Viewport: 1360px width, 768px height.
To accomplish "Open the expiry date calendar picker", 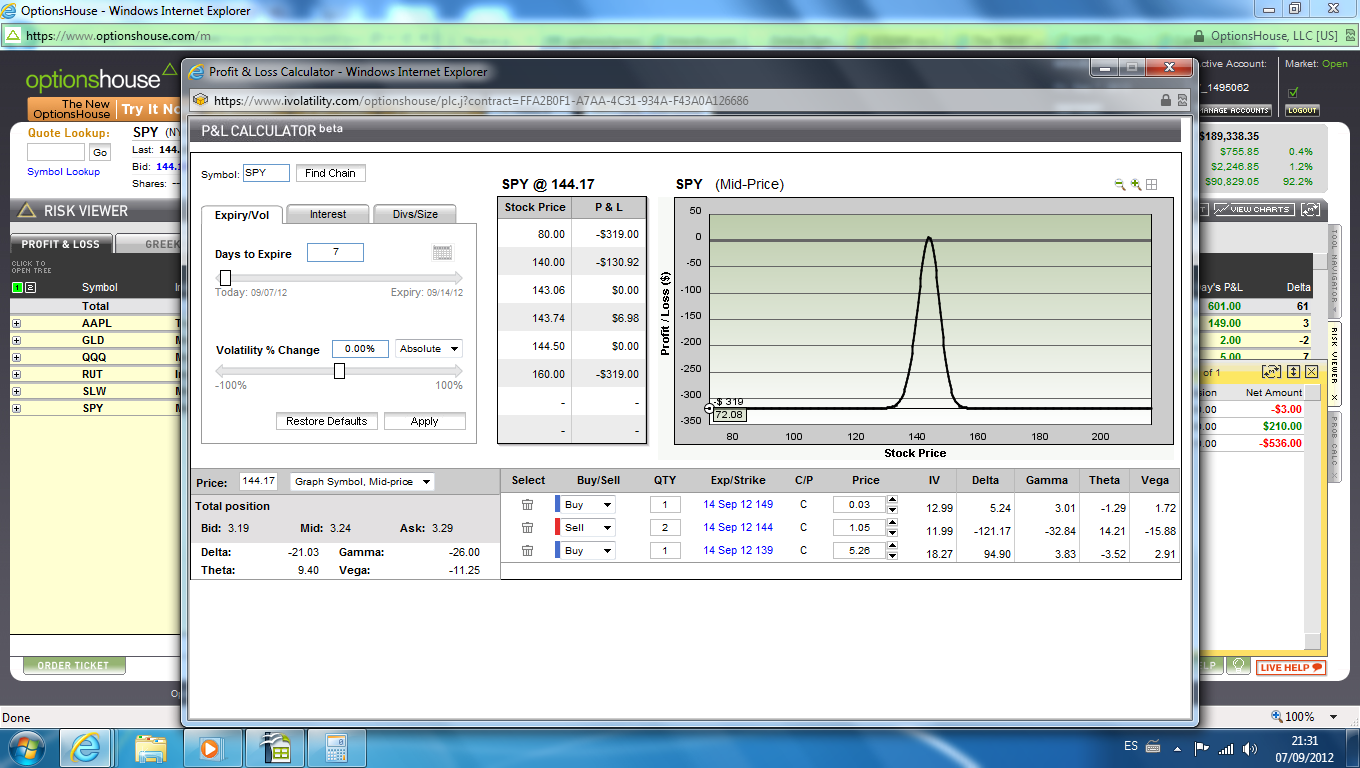I will [x=442, y=253].
